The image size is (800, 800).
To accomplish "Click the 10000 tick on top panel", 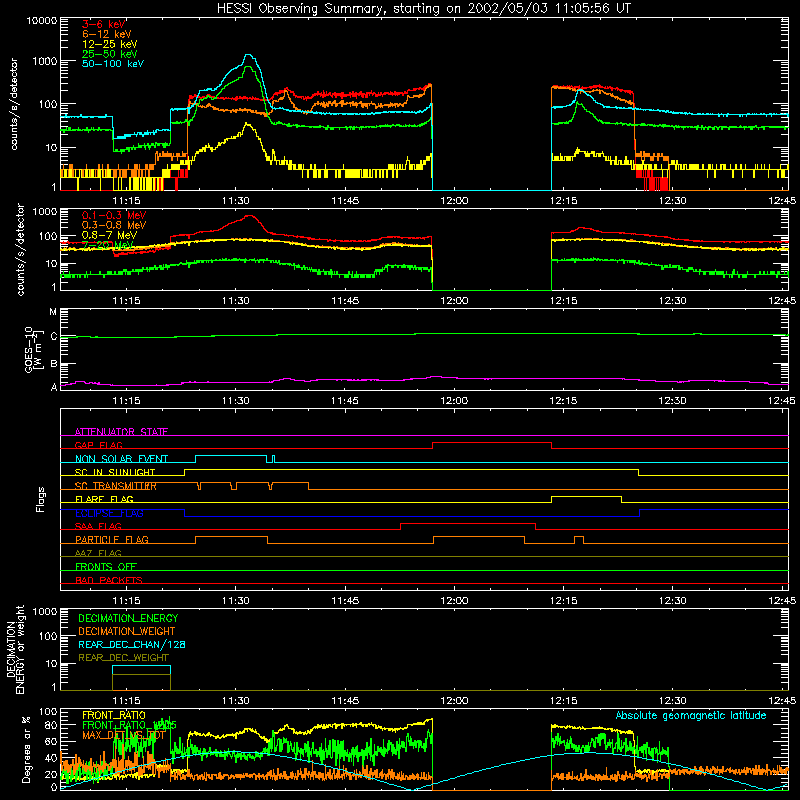I will [42, 20].
